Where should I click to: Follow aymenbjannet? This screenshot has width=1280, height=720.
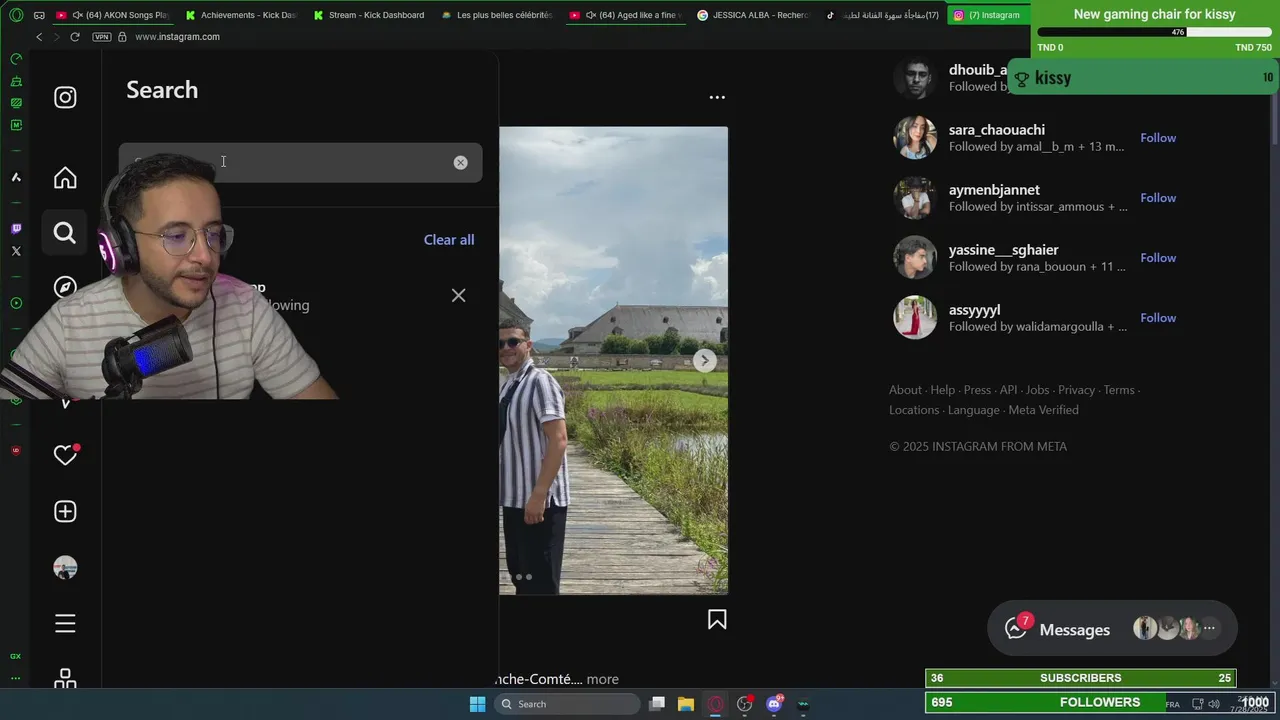1158,198
